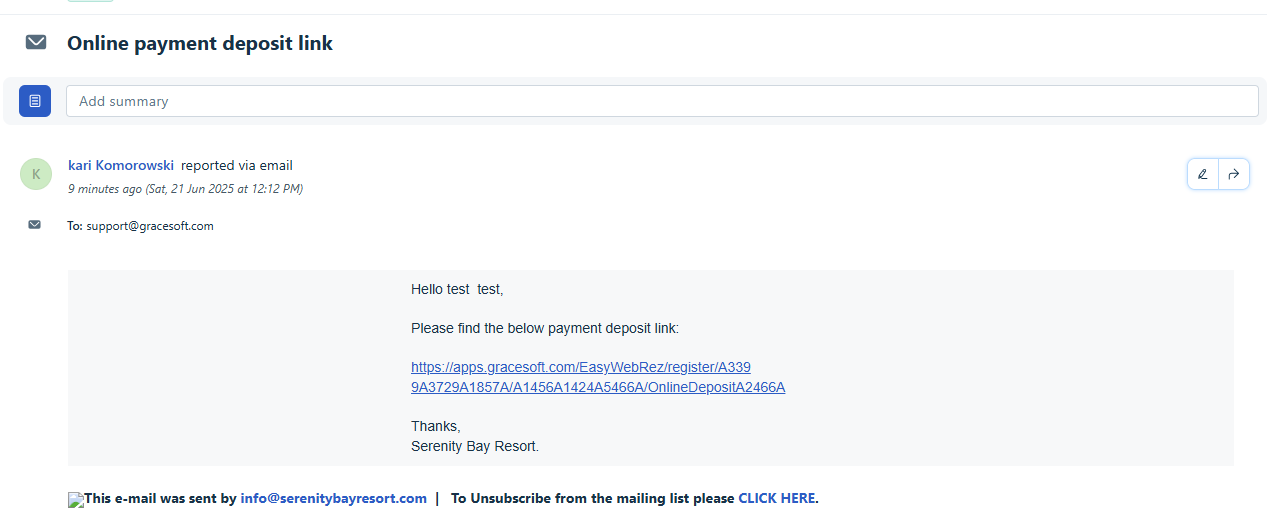Viewport: 1267px width, 529px height.
Task: Click the small envelope icon beside To:
Action: (35, 225)
